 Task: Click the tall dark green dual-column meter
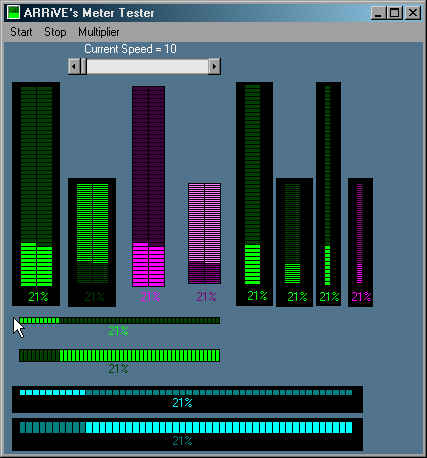pos(36,194)
